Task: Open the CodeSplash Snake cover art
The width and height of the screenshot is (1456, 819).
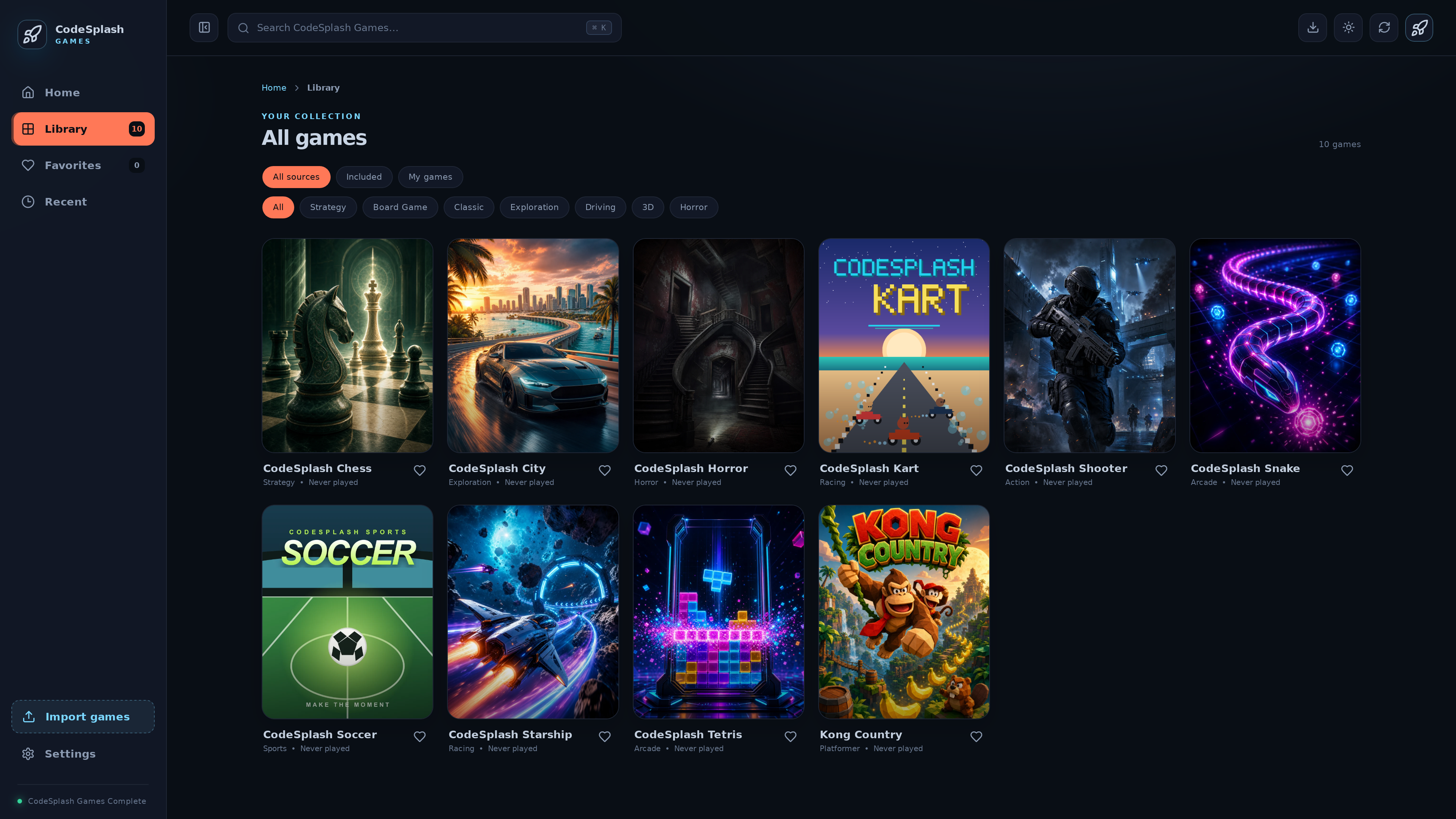Action: [1275, 345]
